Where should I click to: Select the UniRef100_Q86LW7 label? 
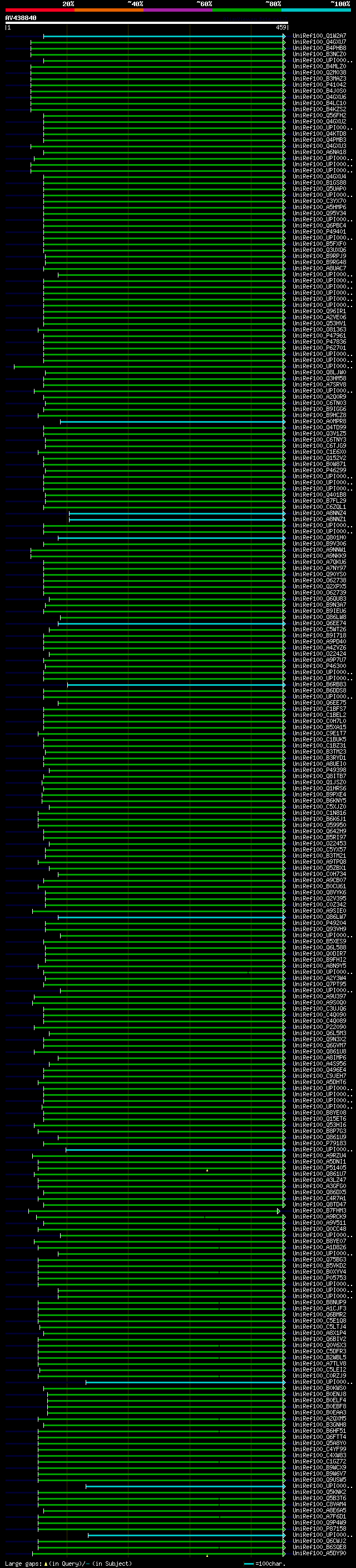[x=319, y=917]
